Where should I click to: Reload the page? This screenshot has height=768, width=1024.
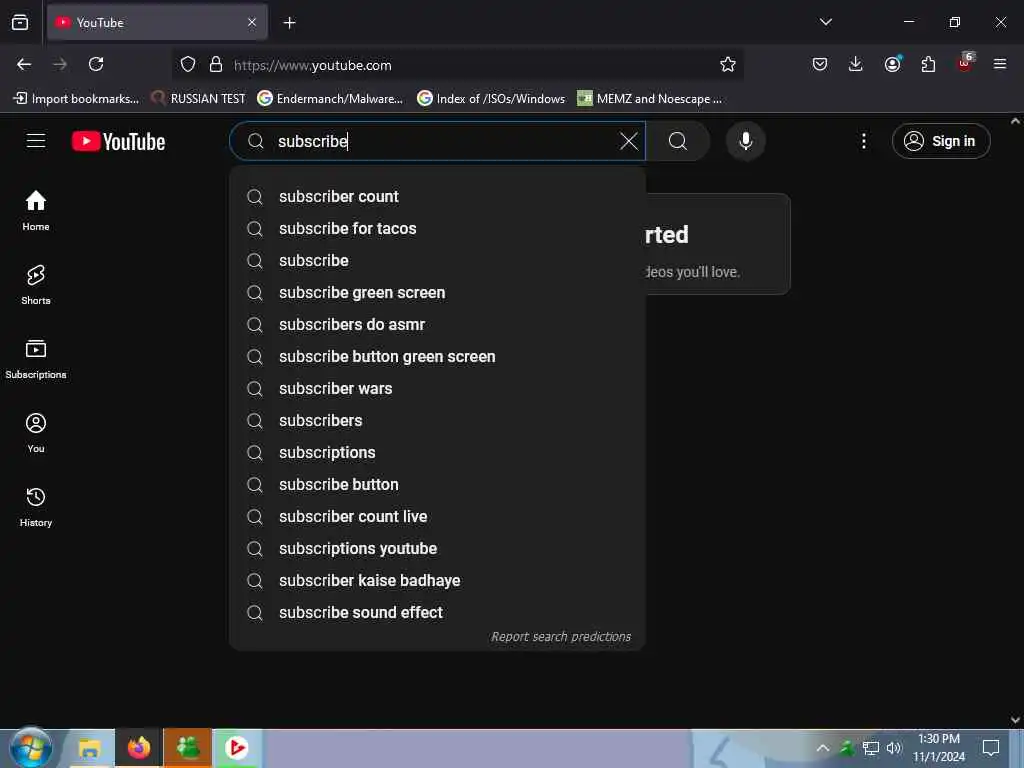click(x=96, y=64)
